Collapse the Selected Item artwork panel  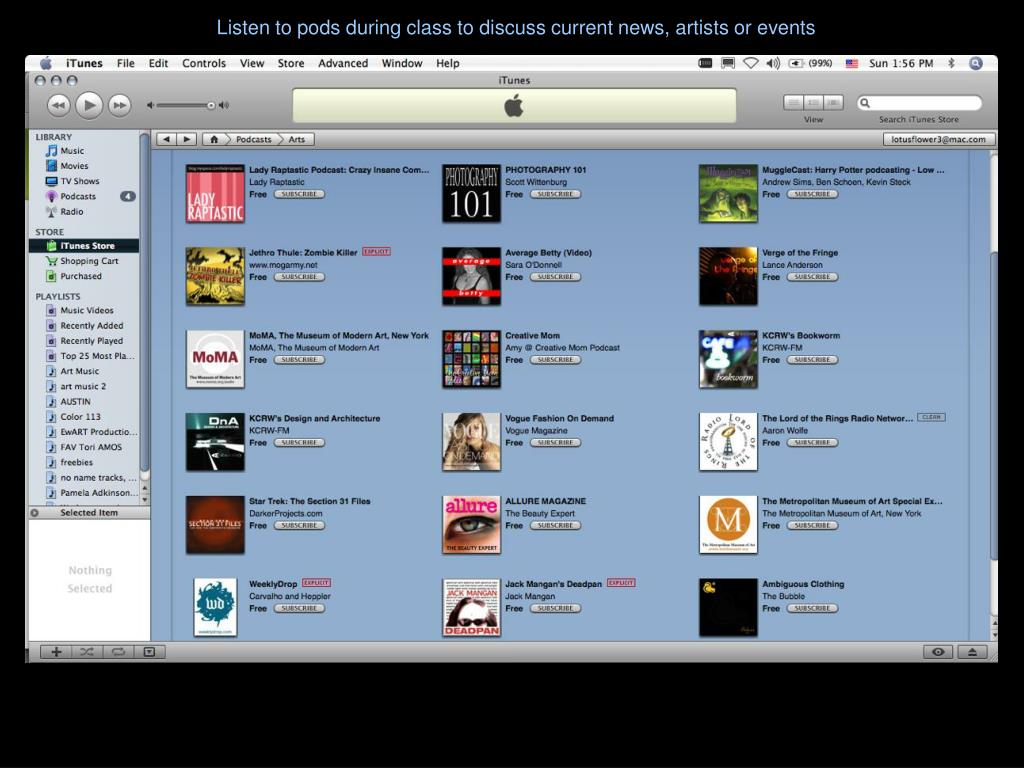(x=35, y=513)
